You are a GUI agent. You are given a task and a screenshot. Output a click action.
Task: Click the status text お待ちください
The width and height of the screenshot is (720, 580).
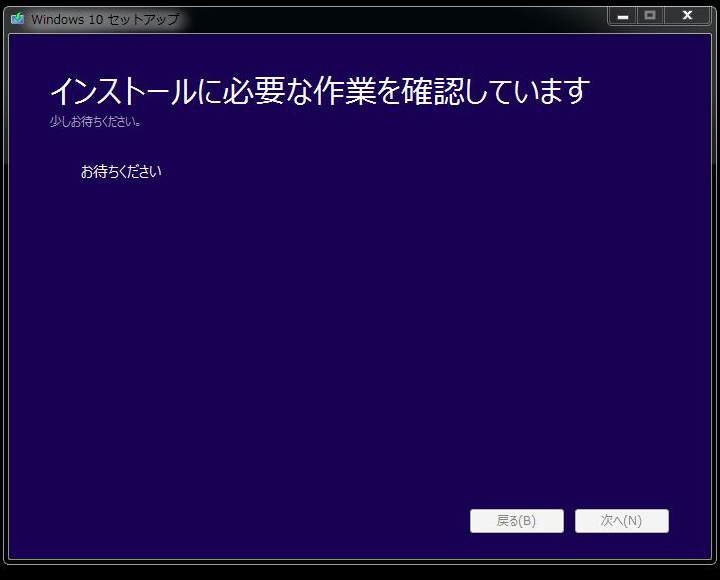point(121,172)
